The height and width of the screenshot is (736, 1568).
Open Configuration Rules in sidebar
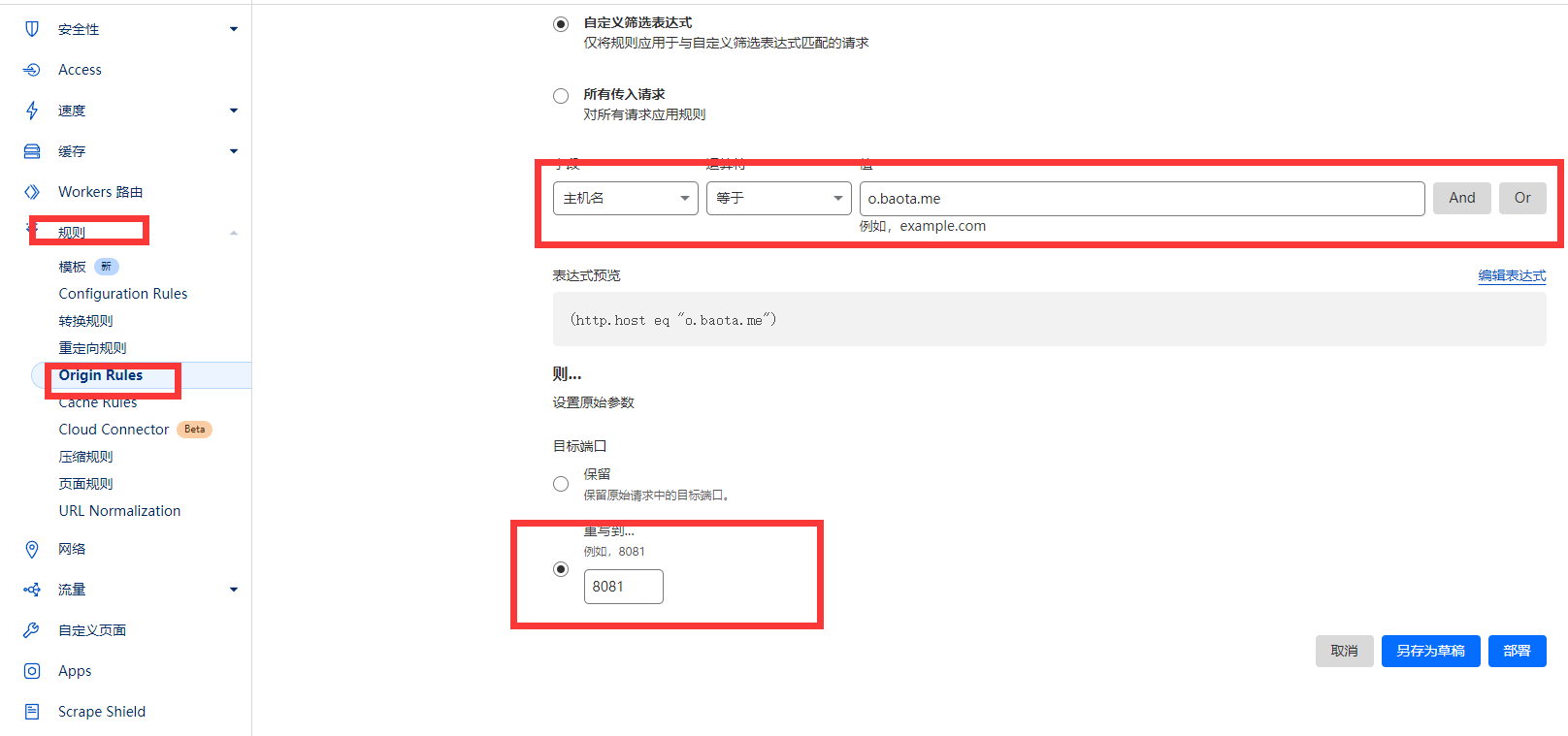[x=123, y=294]
